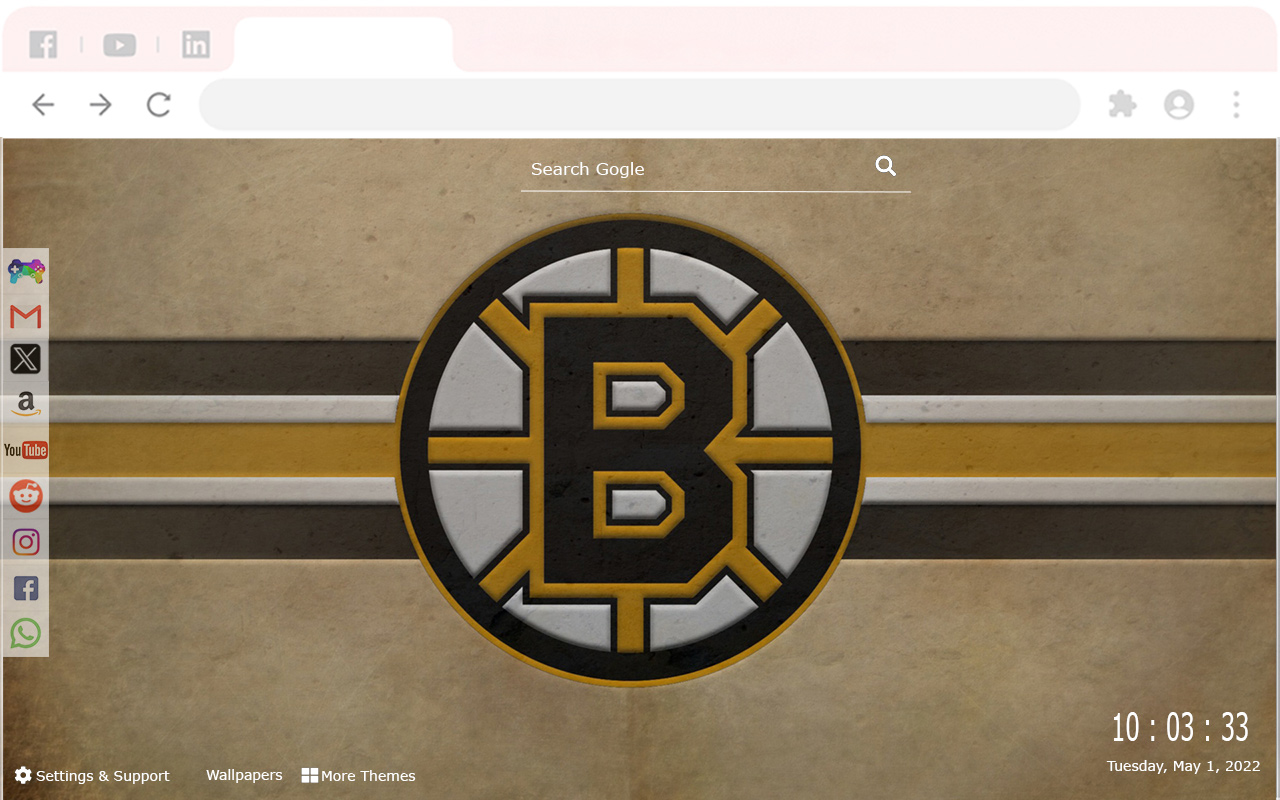This screenshot has width=1280, height=800.
Task: Open YouTube via the sidebar shortcut
Action: click(25, 450)
